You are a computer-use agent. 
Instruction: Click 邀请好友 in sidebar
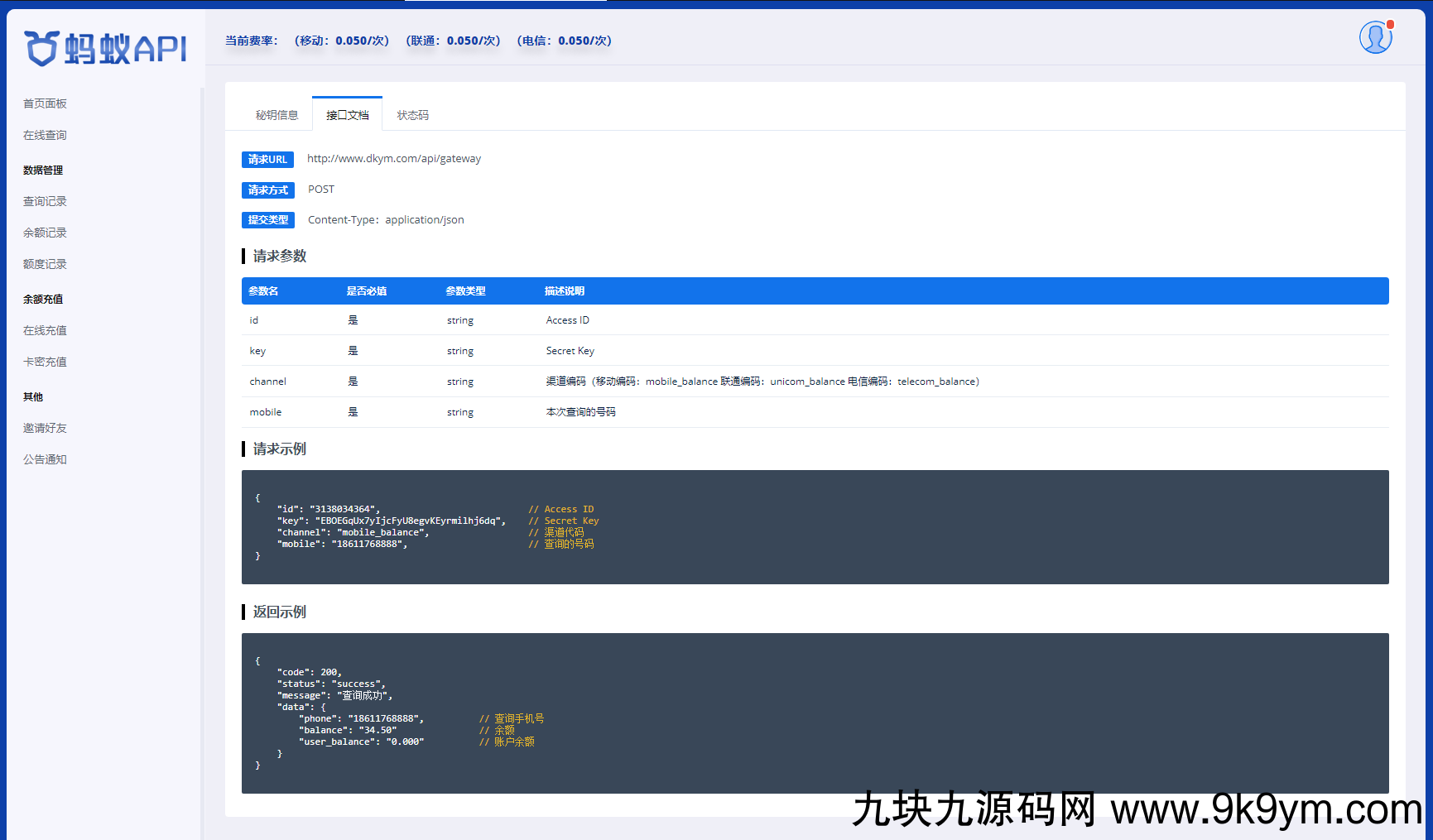click(x=45, y=428)
